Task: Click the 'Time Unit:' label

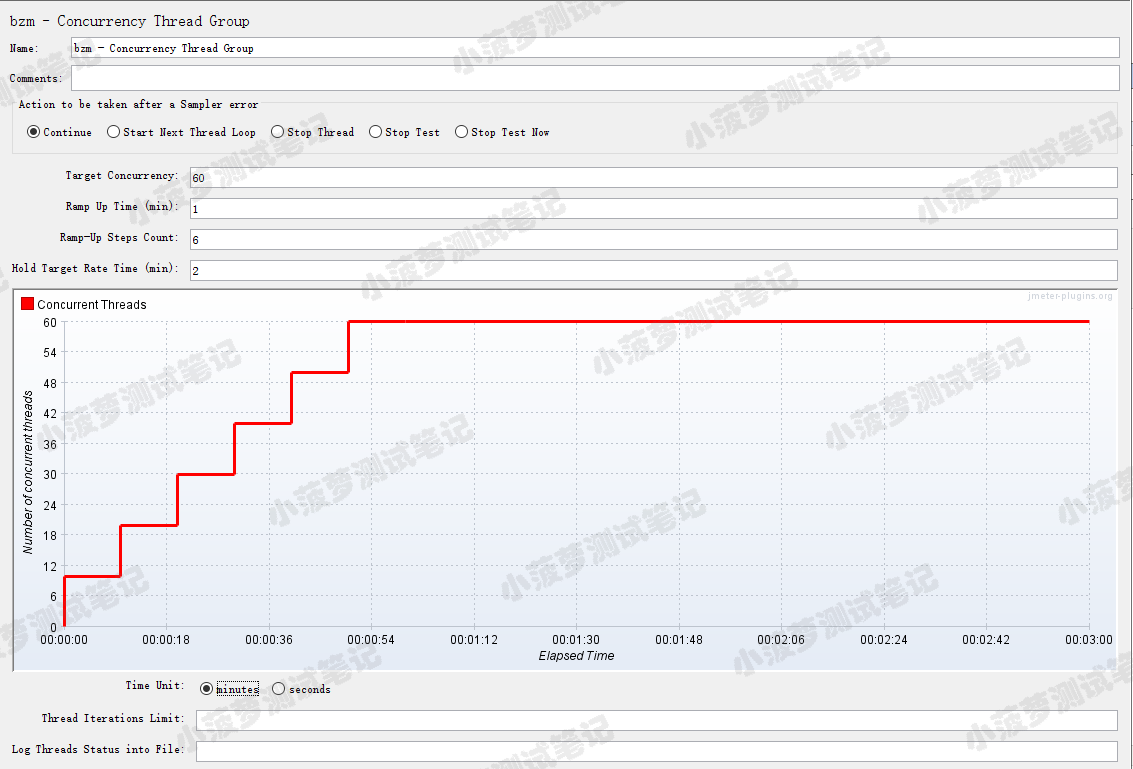Action: pos(155,685)
